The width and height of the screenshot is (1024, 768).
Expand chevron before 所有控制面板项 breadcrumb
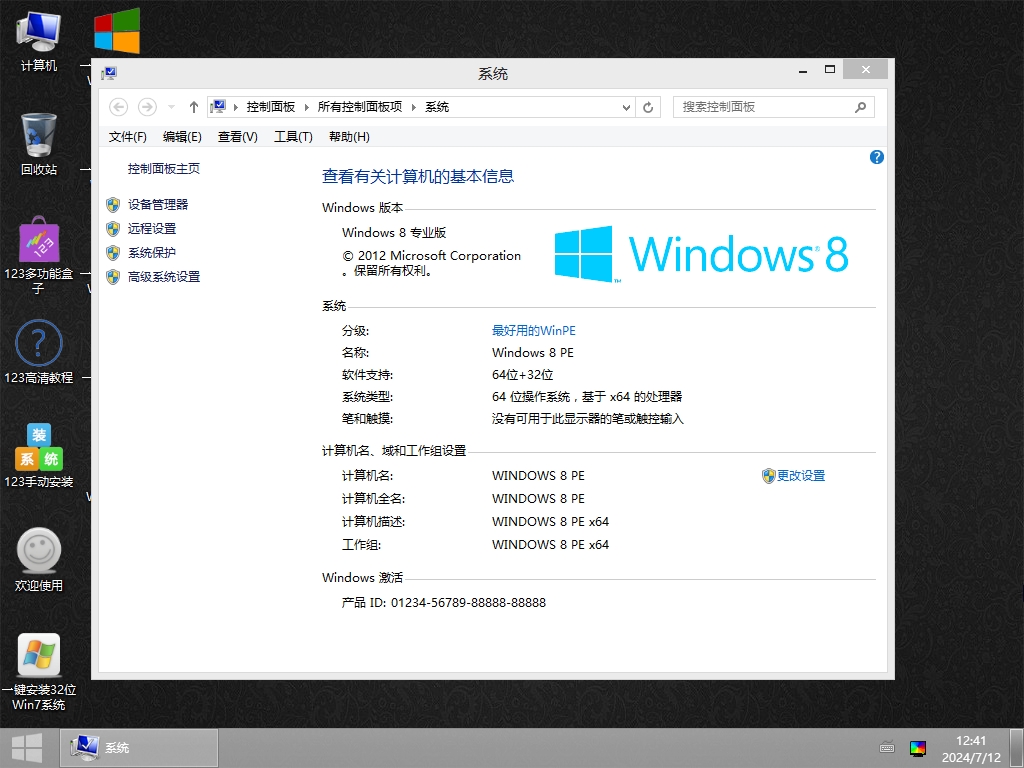[306, 107]
